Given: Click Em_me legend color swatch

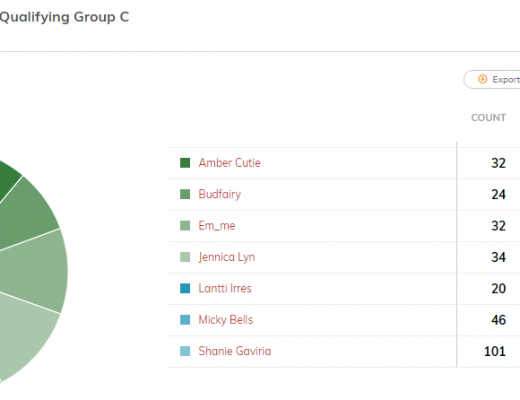Looking at the screenshot, I should 185,226.
